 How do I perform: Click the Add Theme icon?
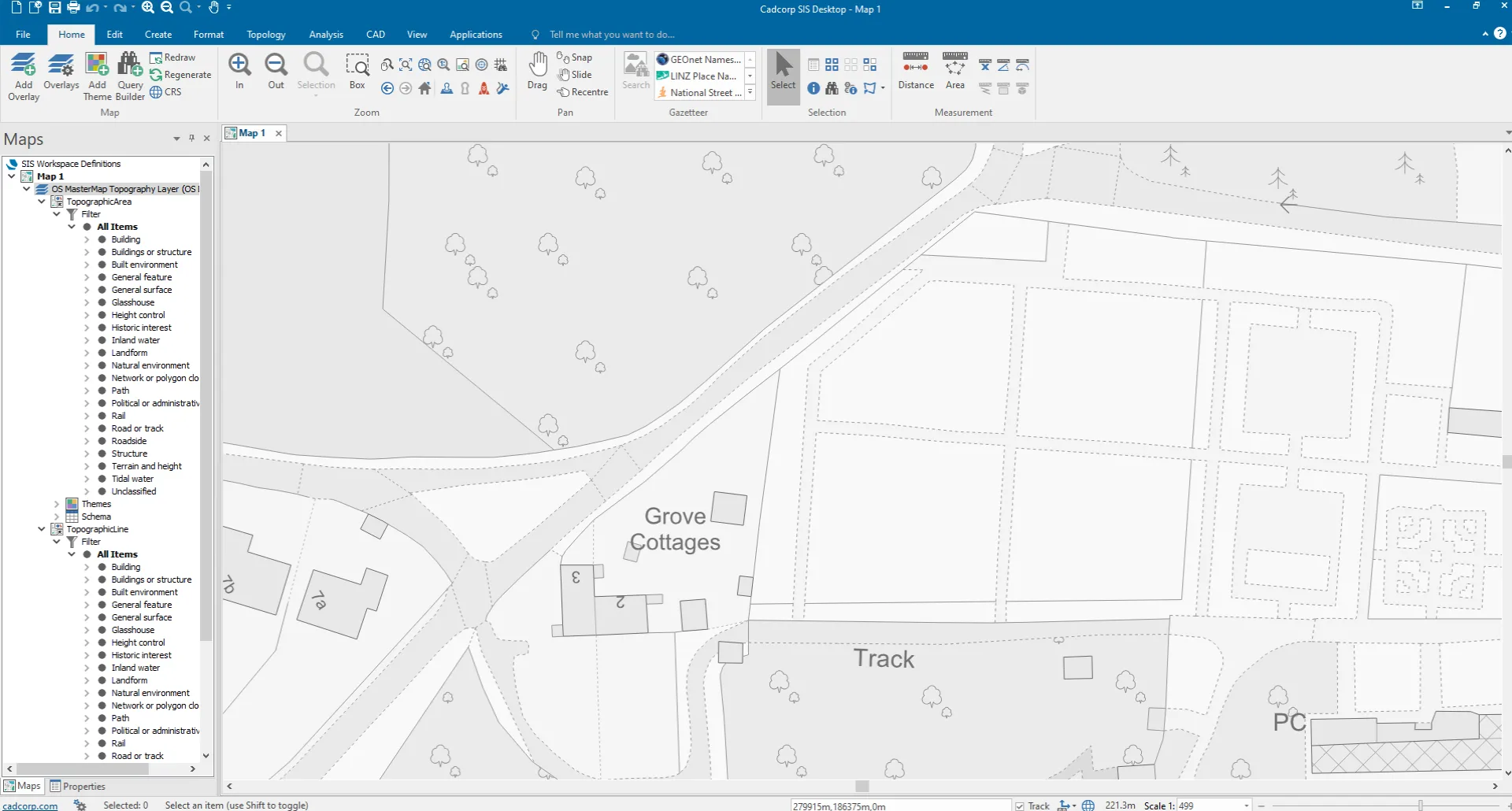97,75
